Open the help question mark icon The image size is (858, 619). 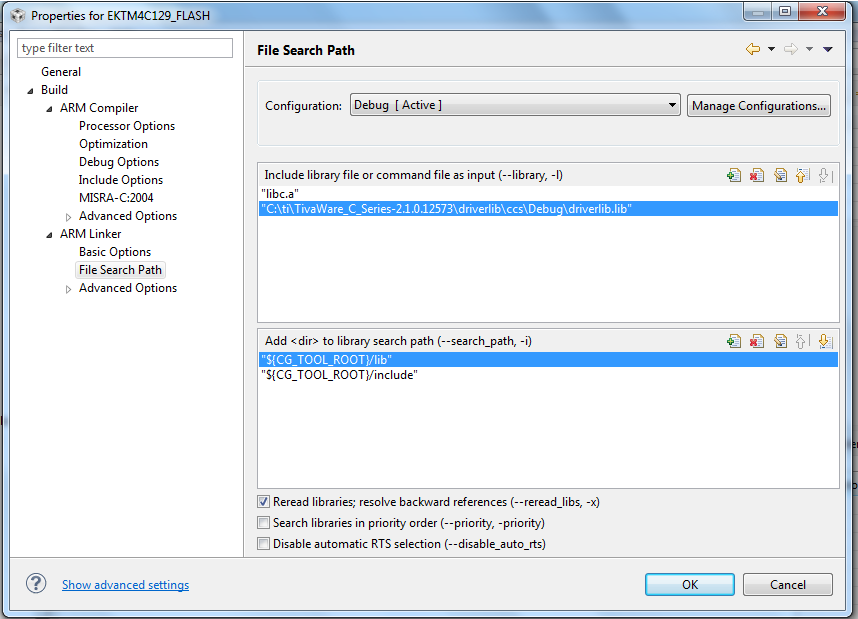36,583
